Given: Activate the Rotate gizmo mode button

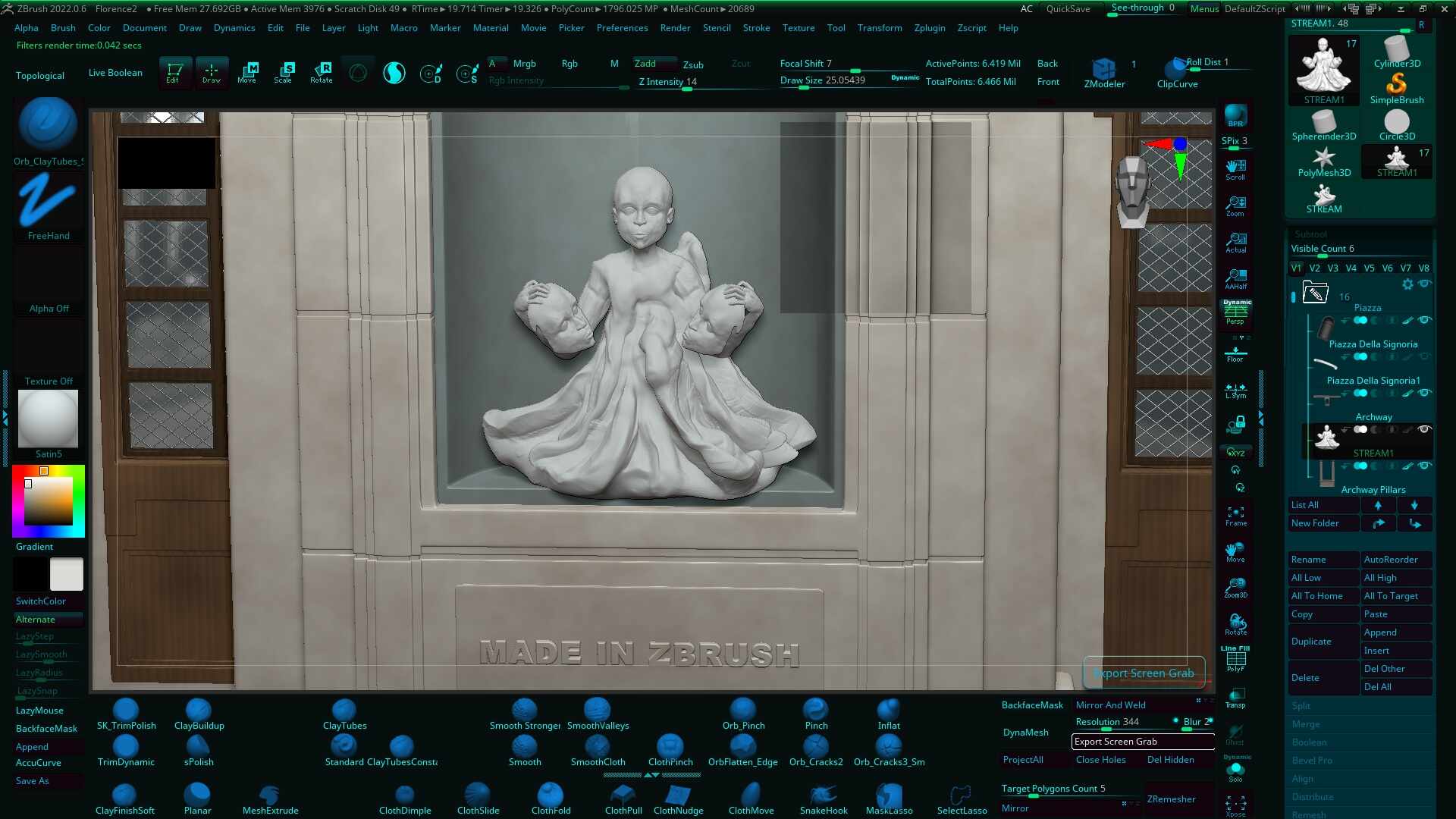Looking at the screenshot, I should click(x=322, y=72).
